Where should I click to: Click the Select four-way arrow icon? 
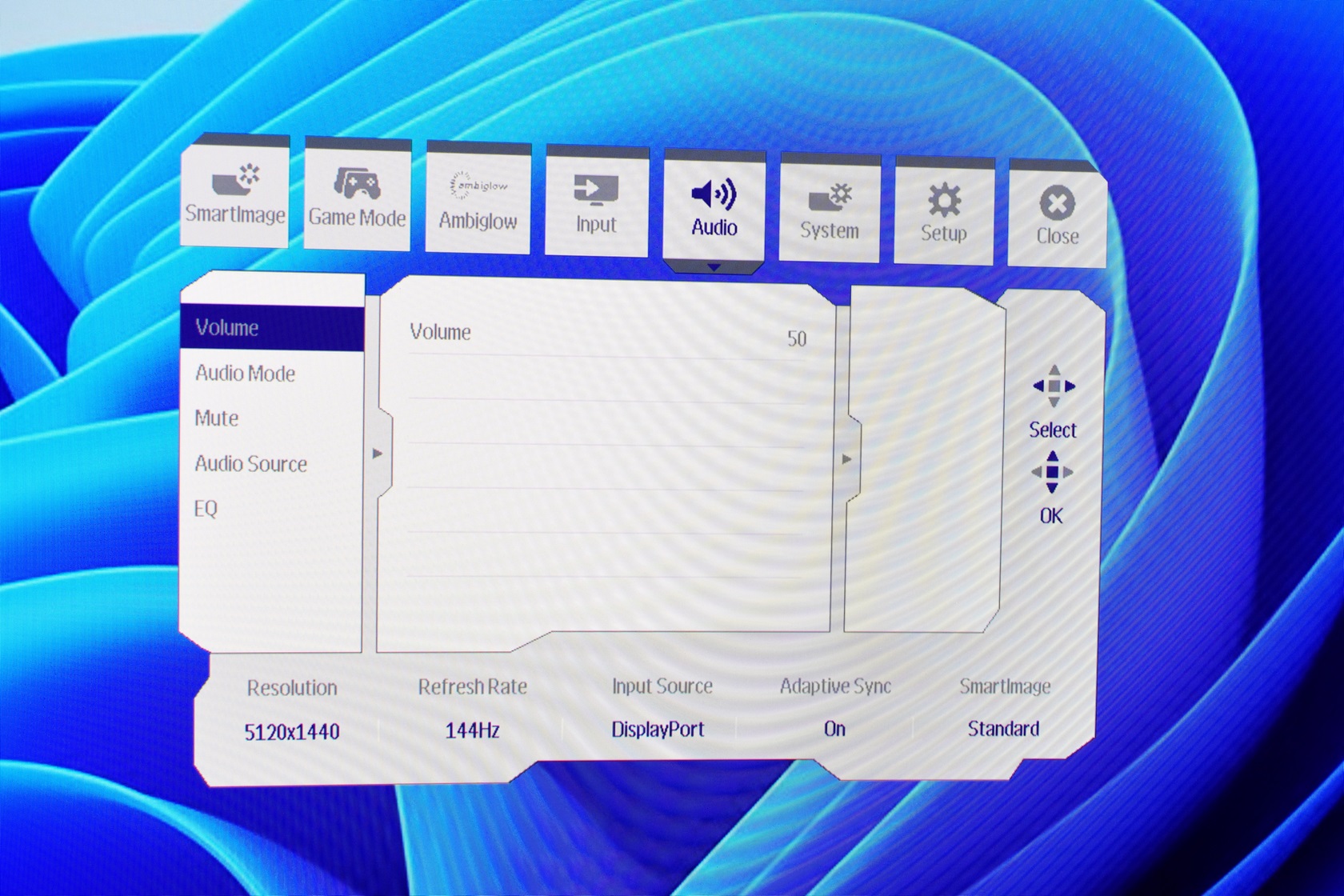coord(1054,386)
